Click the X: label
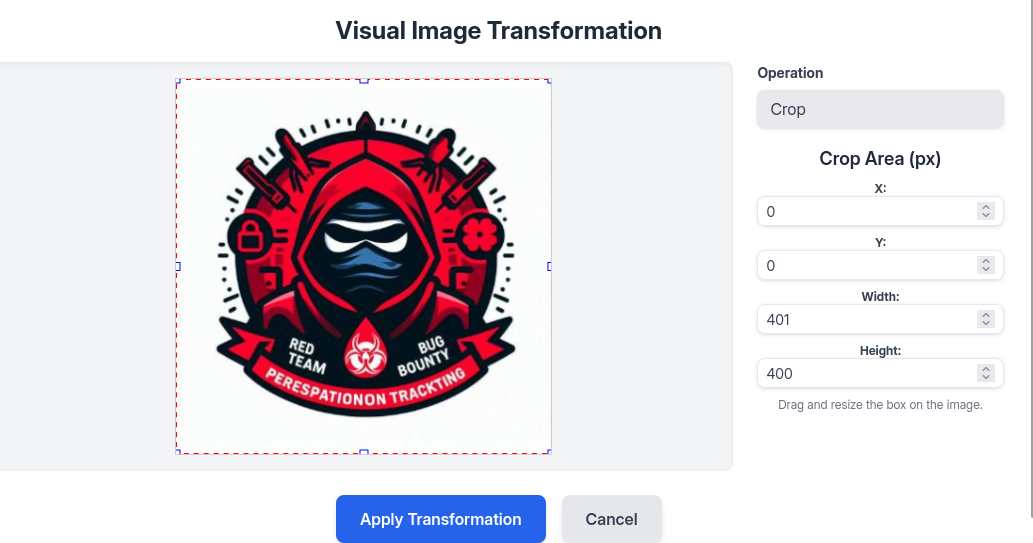This screenshot has height=543, width=1033. (880, 188)
